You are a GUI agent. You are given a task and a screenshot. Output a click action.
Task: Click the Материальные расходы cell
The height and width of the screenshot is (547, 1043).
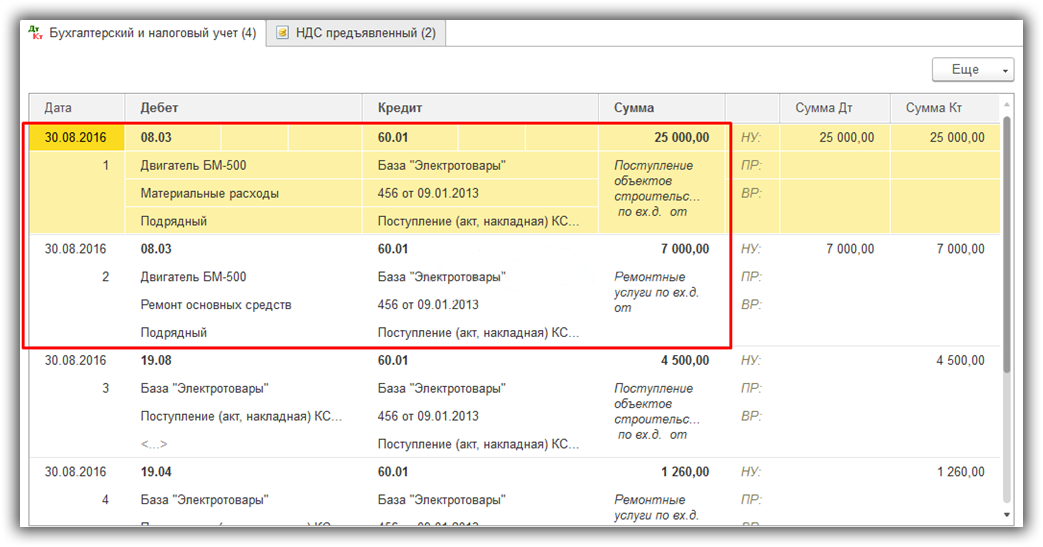210,193
